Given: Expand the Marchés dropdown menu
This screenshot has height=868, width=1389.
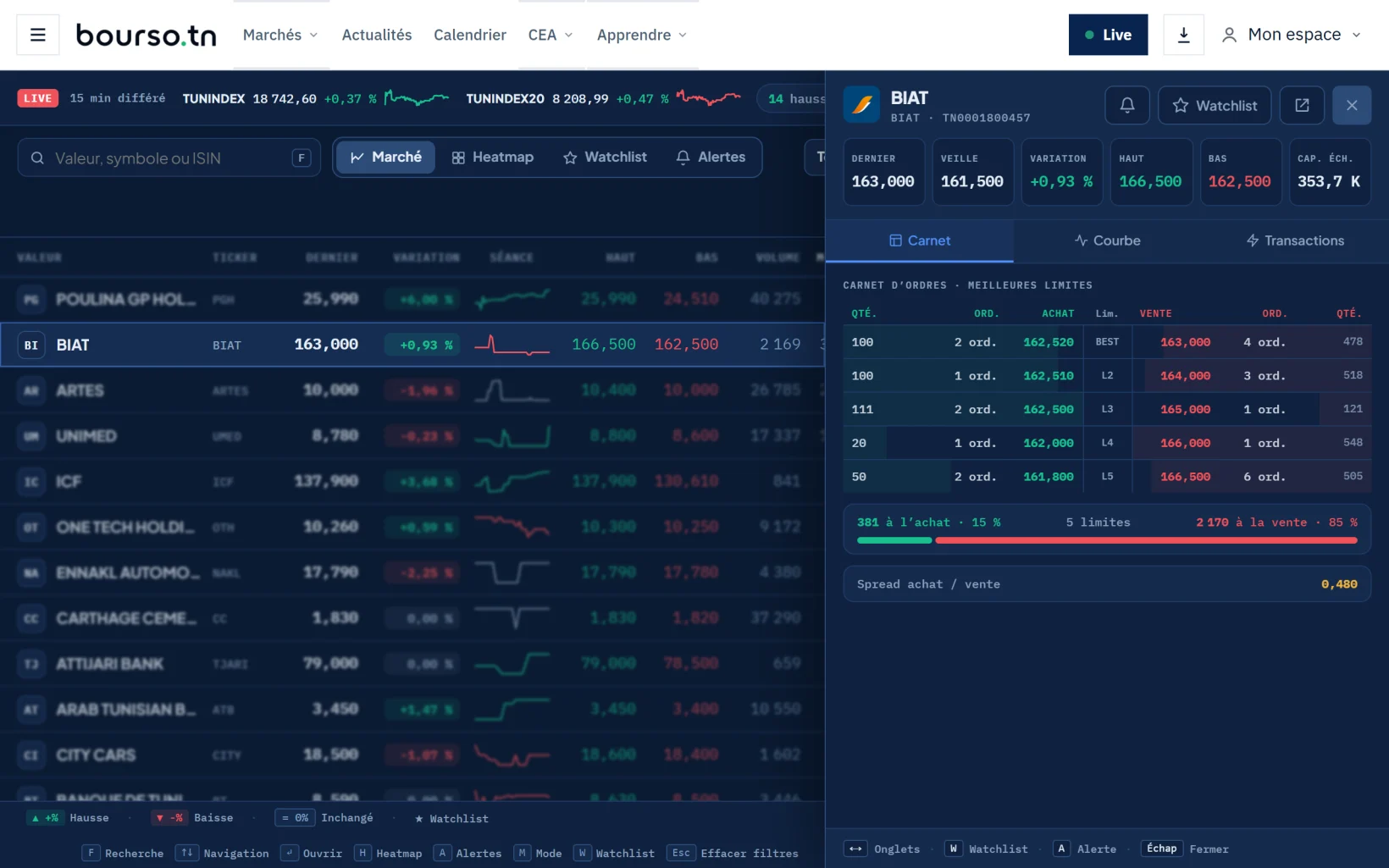Looking at the screenshot, I should click(x=280, y=35).
